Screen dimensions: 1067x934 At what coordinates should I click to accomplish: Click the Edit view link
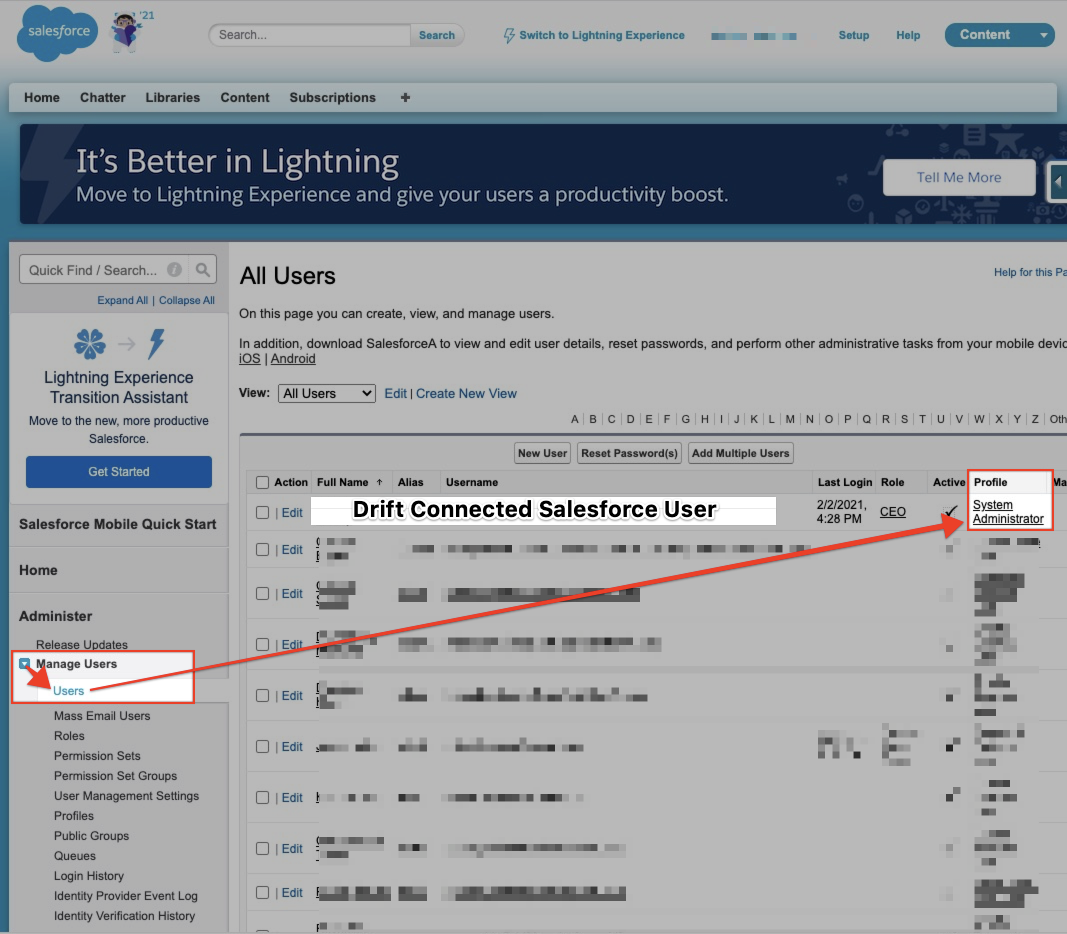395,393
